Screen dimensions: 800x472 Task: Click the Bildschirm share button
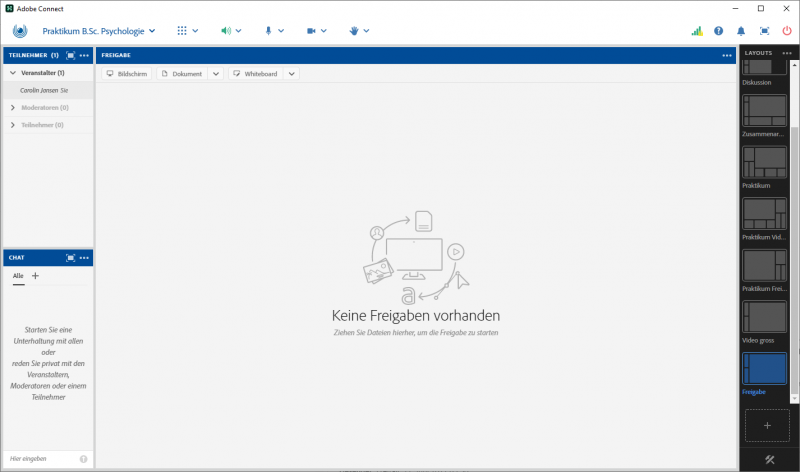pos(127,74)
